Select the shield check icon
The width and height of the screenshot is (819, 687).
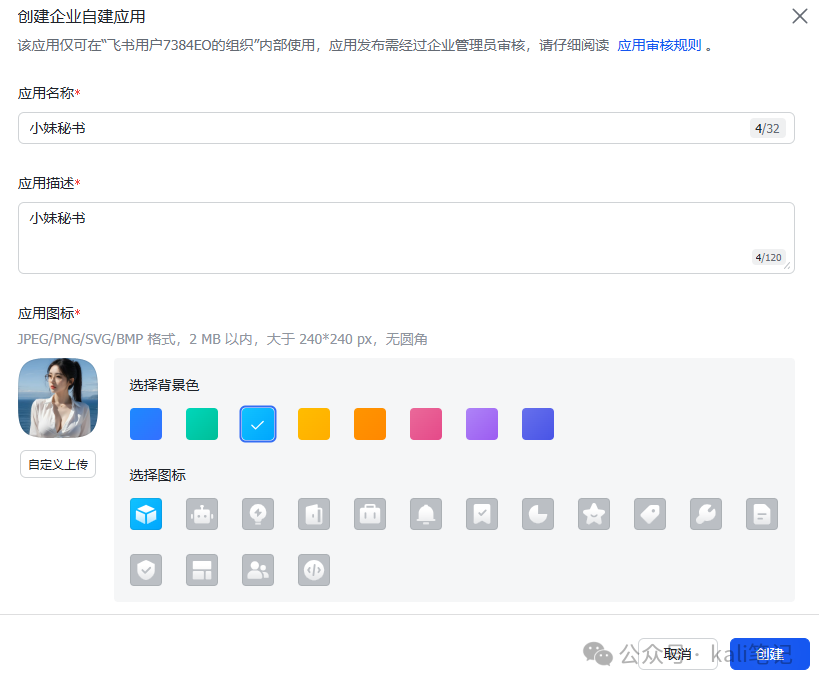coord(145,569)
